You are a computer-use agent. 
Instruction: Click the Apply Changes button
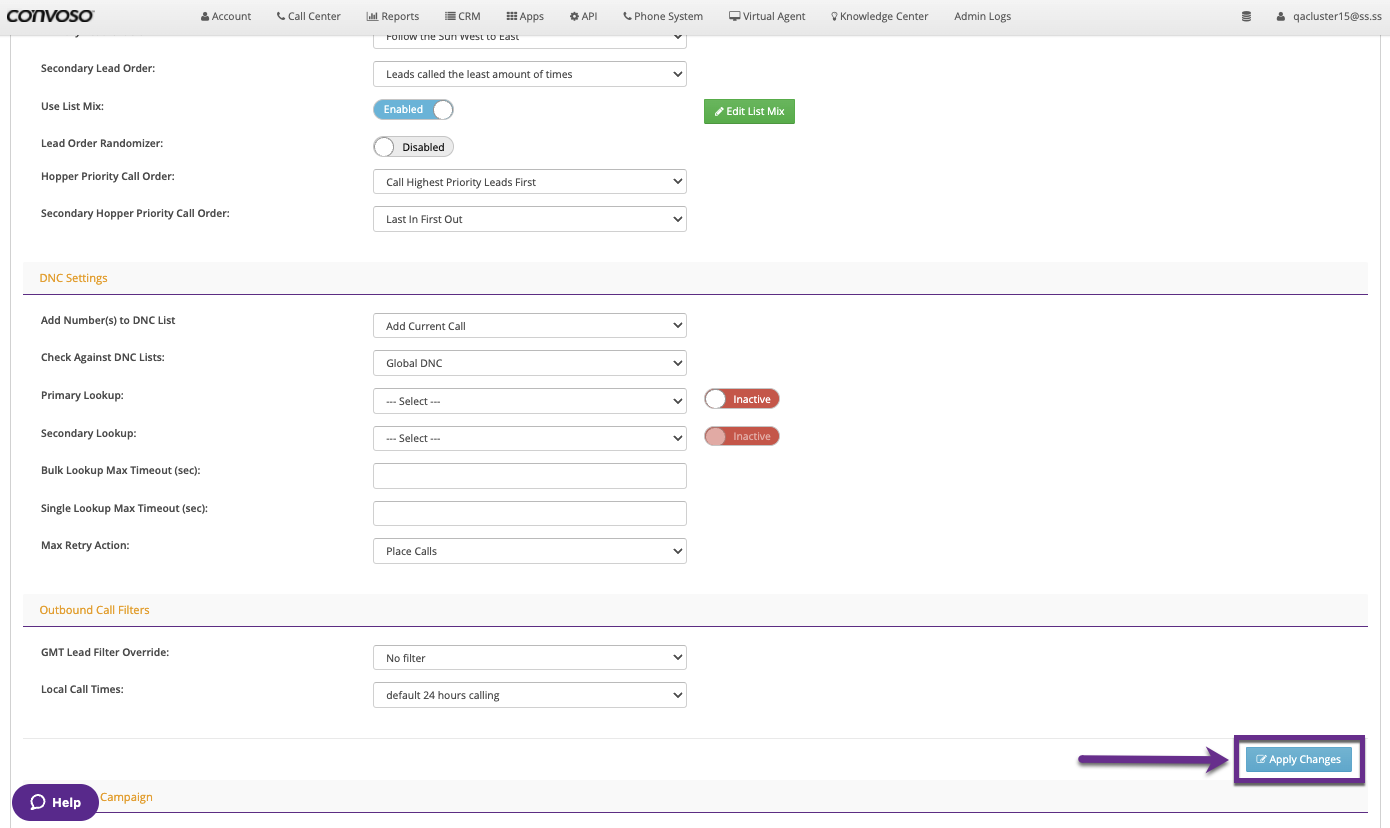coord(1298,759)
